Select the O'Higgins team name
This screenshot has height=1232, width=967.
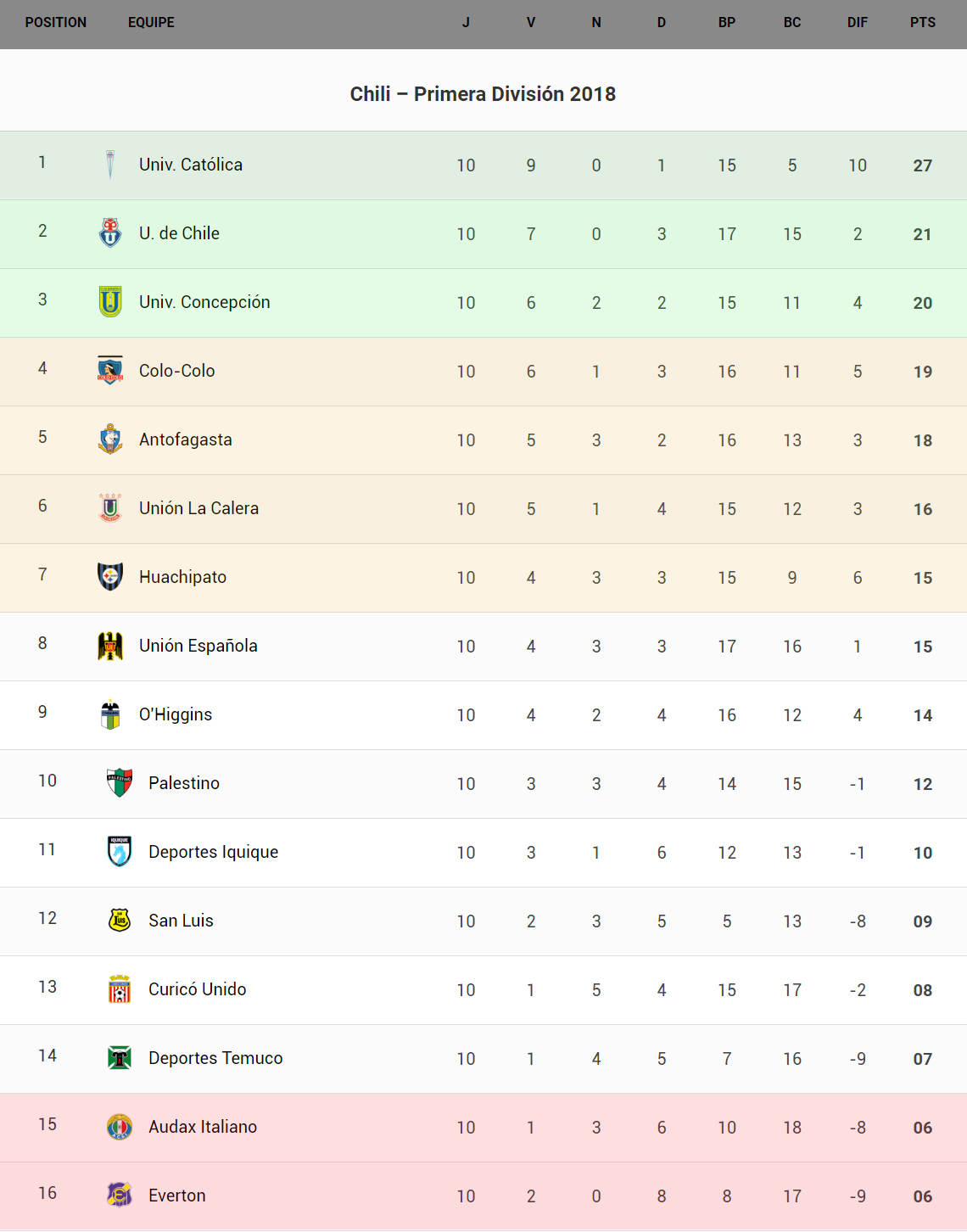click(x=176, y=714)
